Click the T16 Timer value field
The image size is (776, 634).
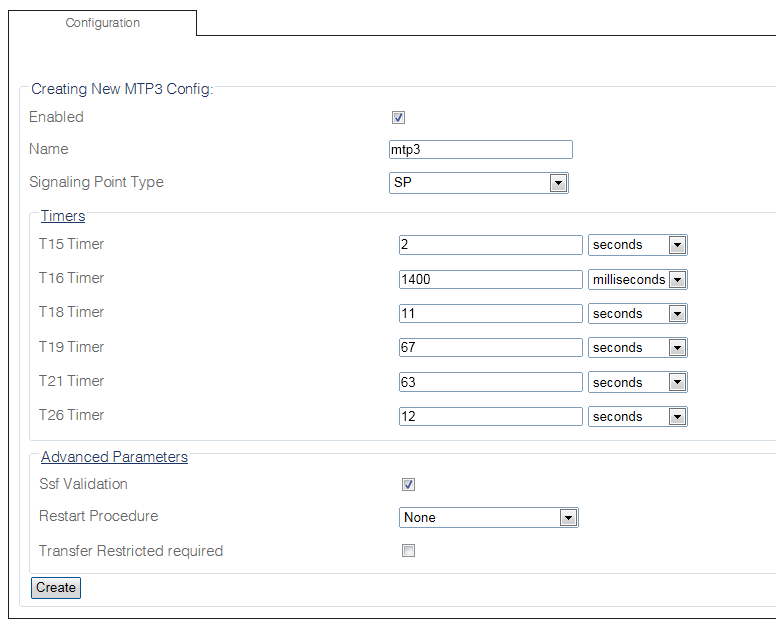click(490, 280)
